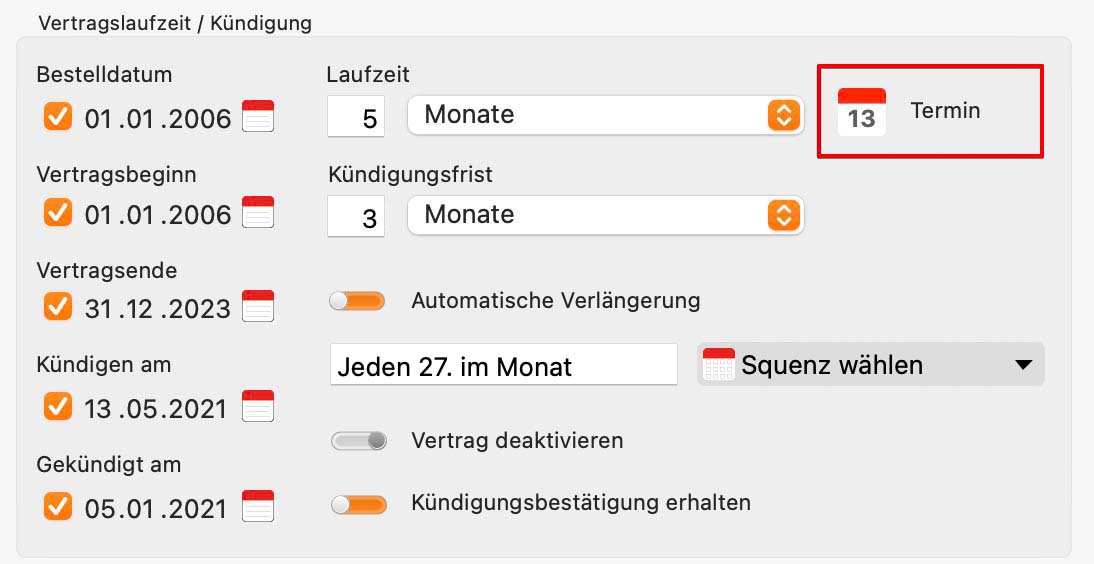
Task: Toggle the Automatische Verlängerung switch
Action: coord(357,301)
